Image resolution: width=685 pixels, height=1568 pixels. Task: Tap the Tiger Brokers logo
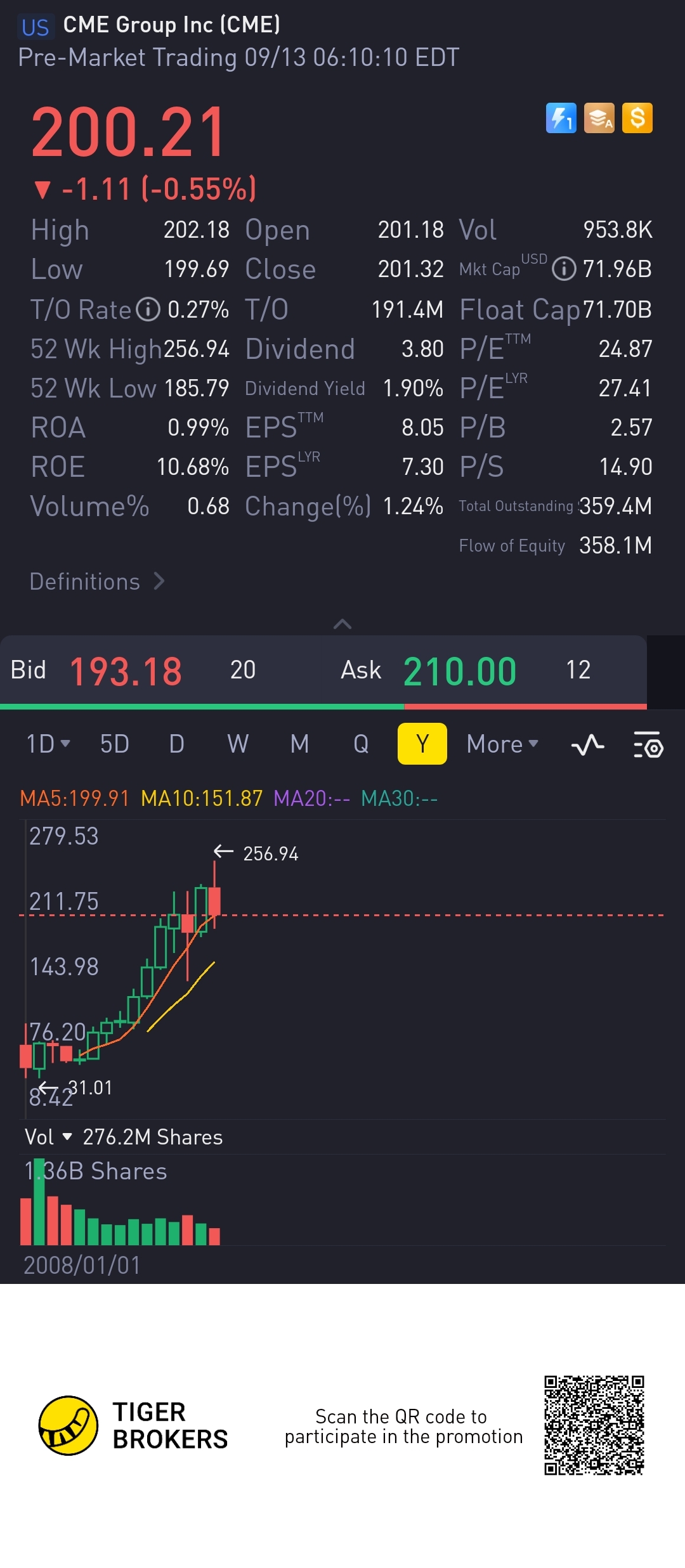[133, 1425]
